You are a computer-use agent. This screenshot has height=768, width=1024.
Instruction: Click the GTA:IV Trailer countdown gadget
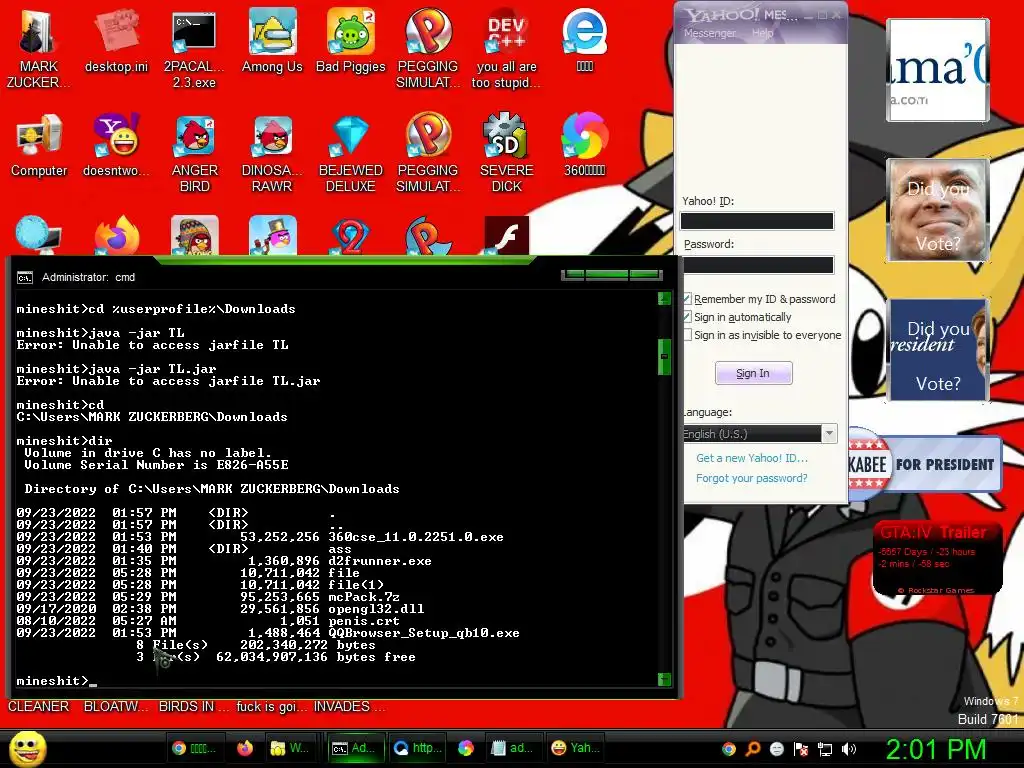coord(937,558)
